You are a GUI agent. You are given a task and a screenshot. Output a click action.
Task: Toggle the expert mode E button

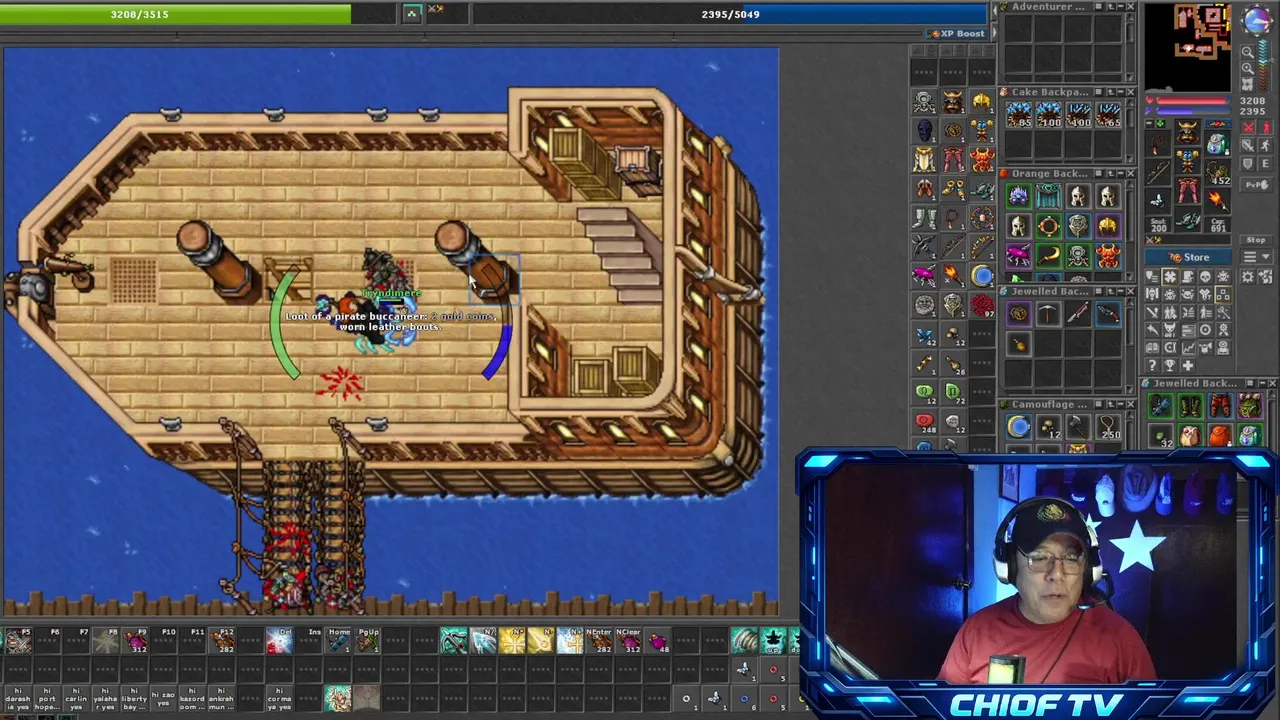[x=1265, y=164]
